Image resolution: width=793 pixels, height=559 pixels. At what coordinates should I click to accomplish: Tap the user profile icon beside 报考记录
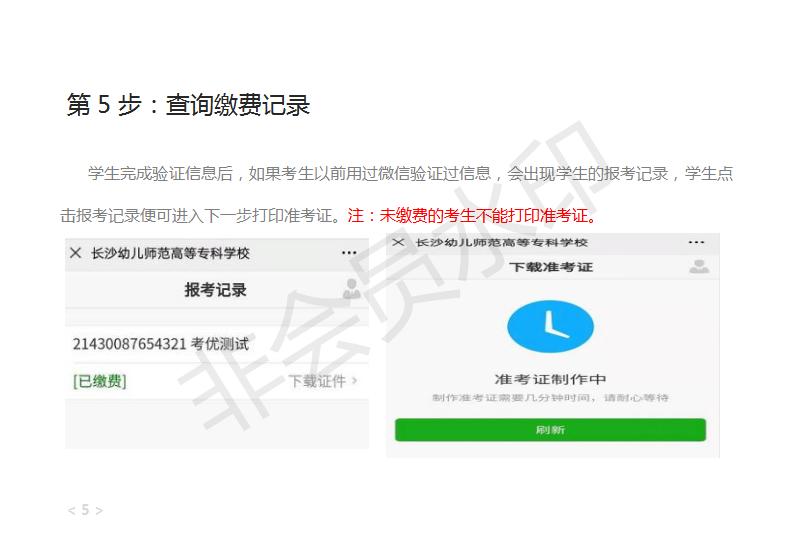(351, 289)
